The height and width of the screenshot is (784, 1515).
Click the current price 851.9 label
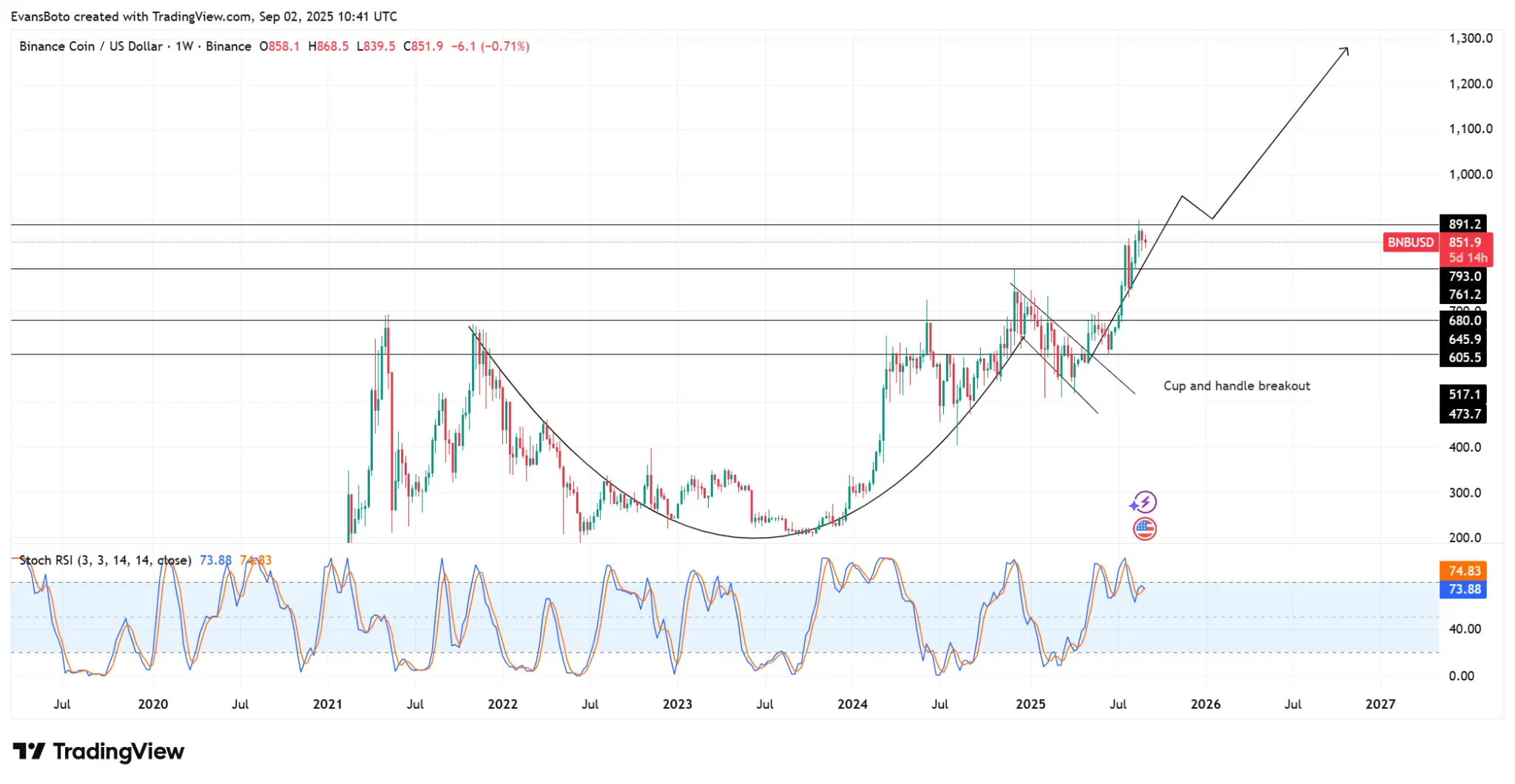tap(1465, 243)
